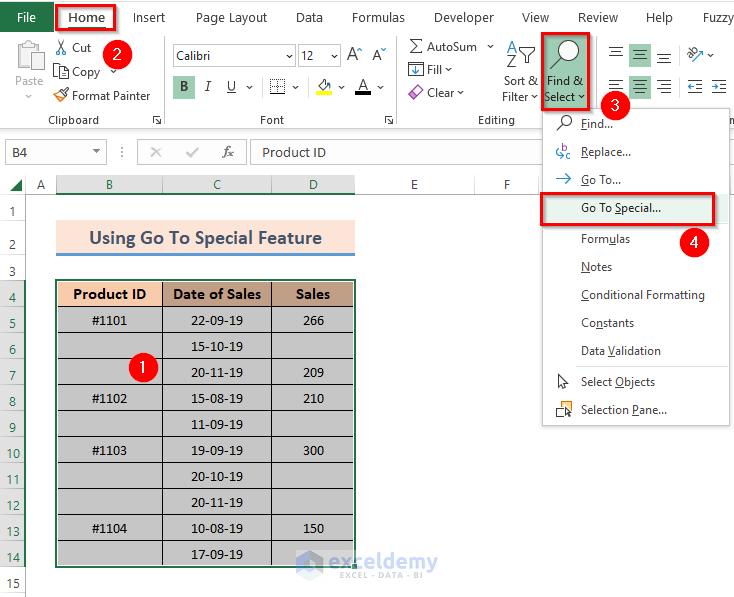
Task: Select Conditional Formatting menu entry
Action: (636, 295)
